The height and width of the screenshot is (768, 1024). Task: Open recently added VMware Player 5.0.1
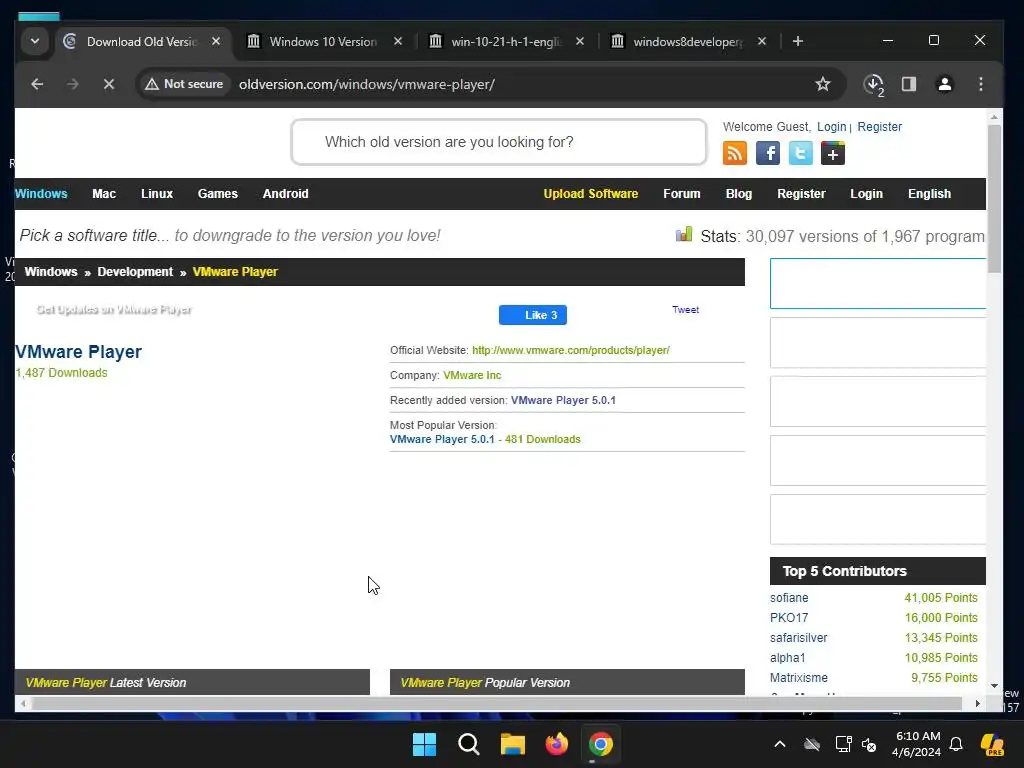563,400
